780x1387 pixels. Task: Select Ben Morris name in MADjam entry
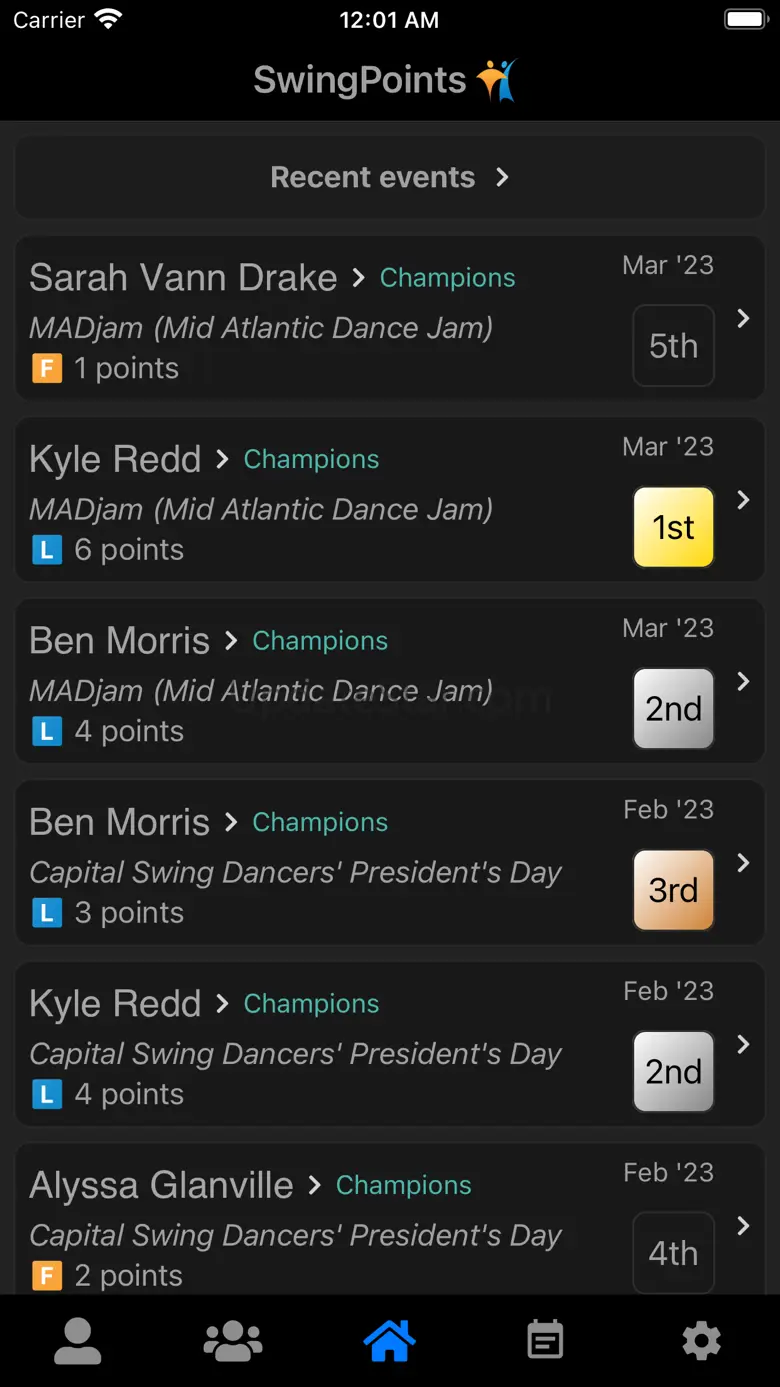coord(119,641)
